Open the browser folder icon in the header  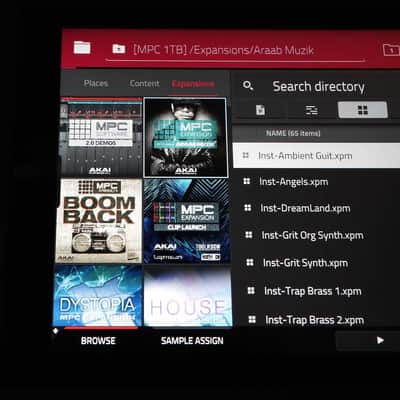[82, 48]
